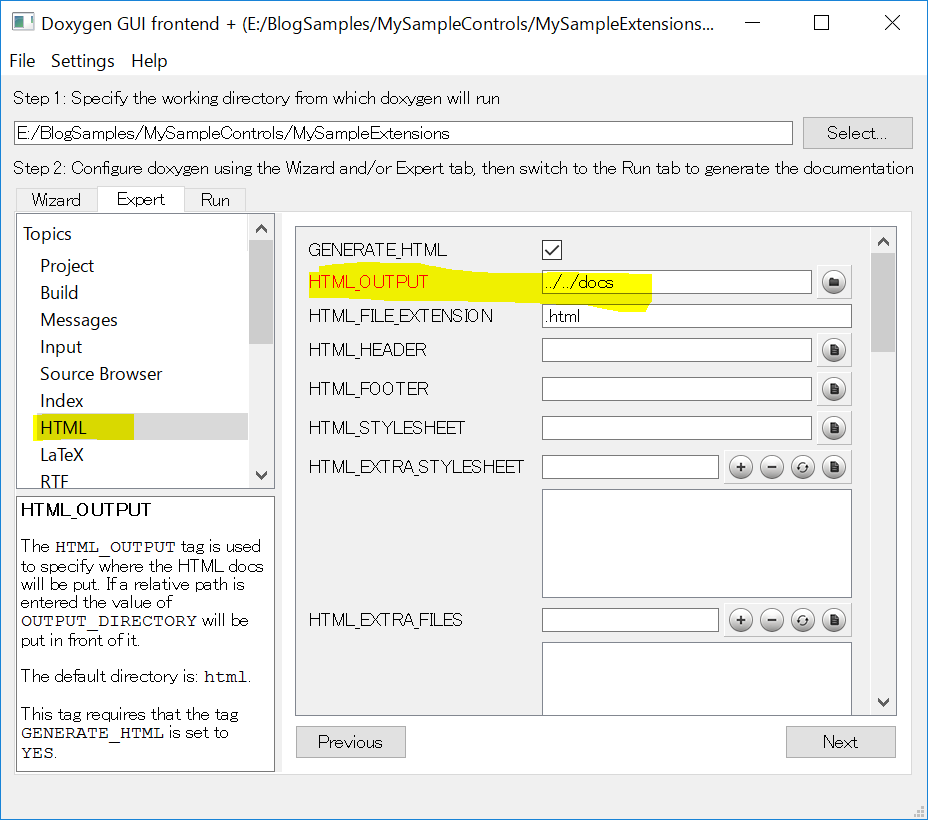Remove entry from HTML_EXTRA_STYLESHEET list
The height and width of the screenshot is (820, 928).
tap(772, 467)
